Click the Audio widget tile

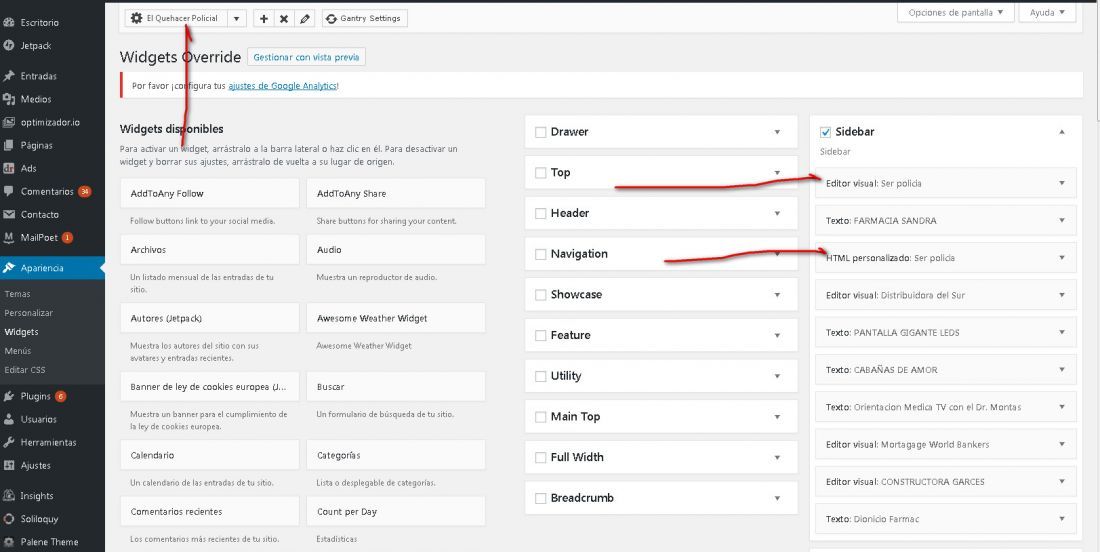tap(396, 250)
